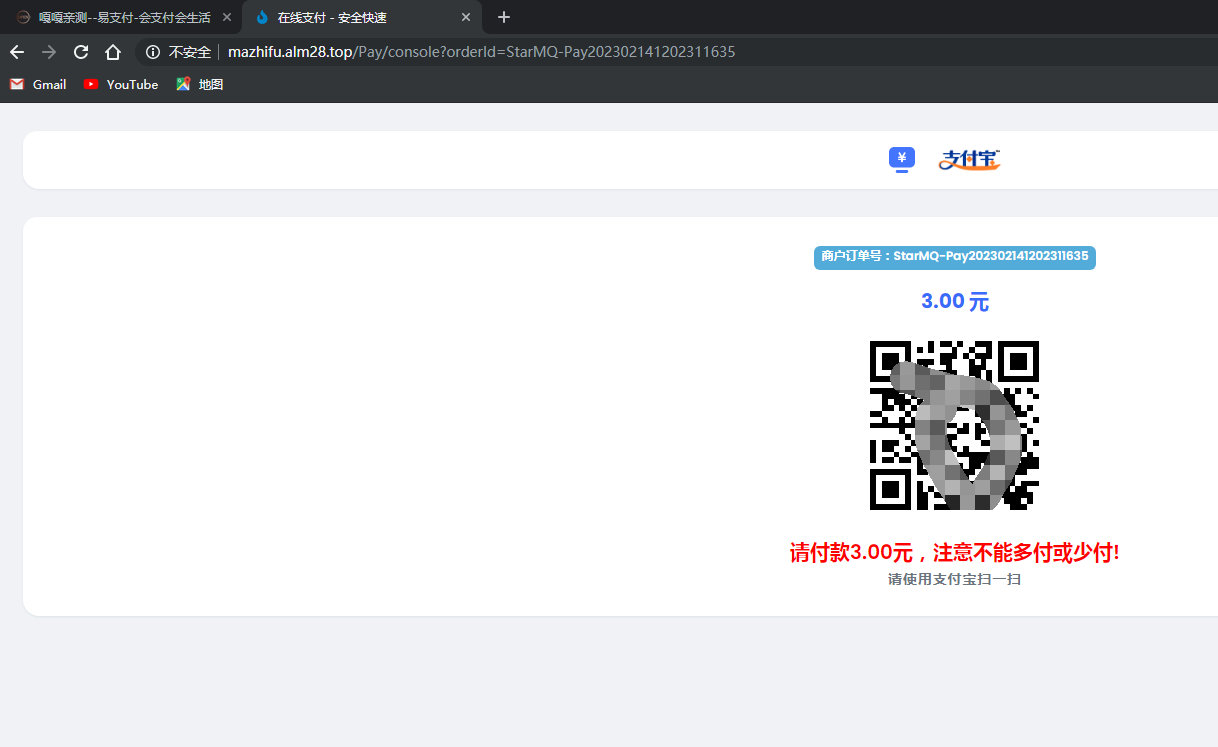Click the browser forward arrow
Viewport: 1218px width, 747px height.
pyautogui.click(x=49, y=52)
